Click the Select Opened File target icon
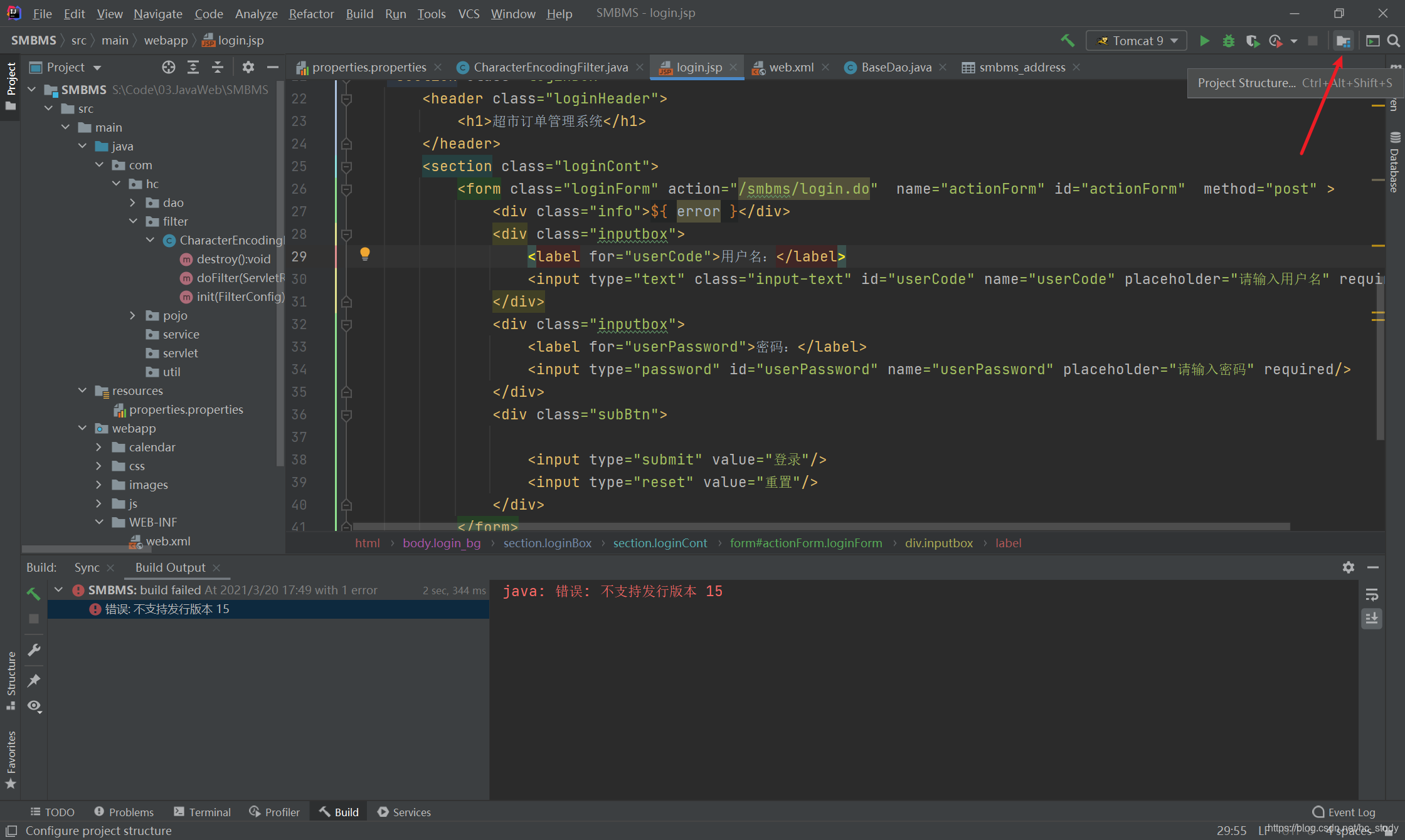Viewport: 1405px width, 840px height. [168, 67]
